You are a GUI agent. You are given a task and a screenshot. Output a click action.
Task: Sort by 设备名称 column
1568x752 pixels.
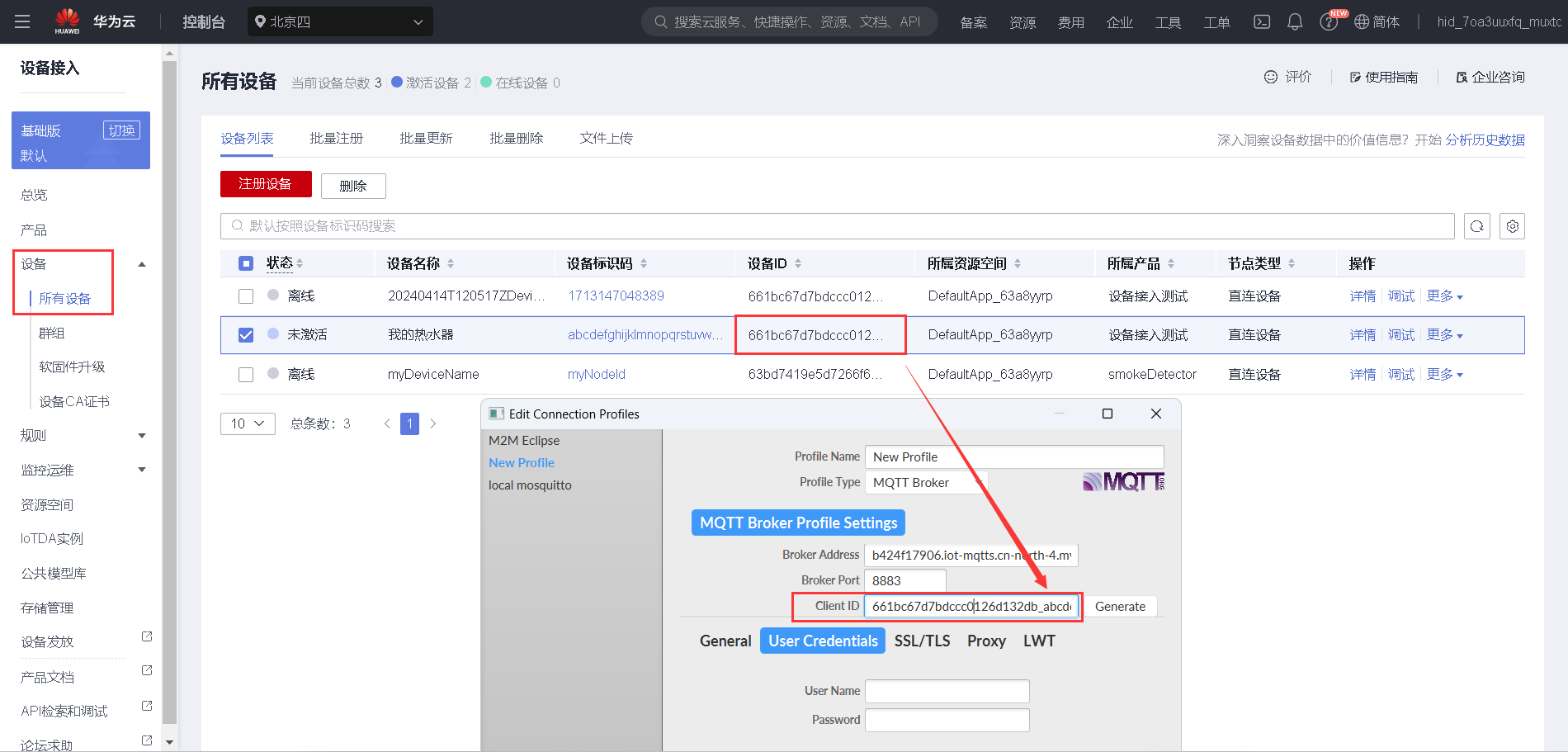point(451,263)
